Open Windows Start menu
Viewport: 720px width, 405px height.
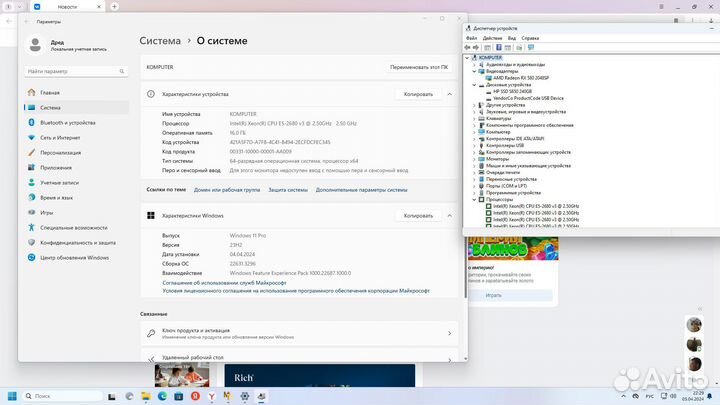click(x=12, y=396)
